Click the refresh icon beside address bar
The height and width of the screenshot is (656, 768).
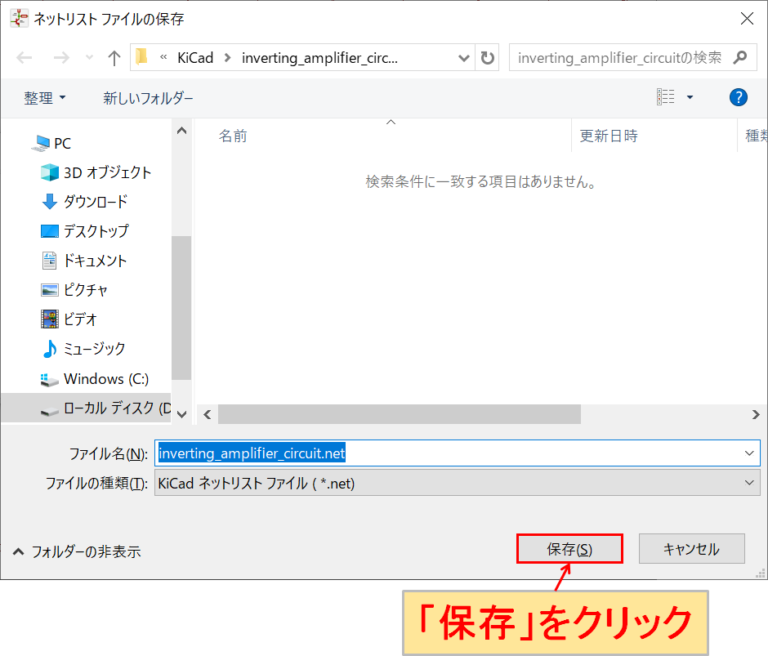487,58
